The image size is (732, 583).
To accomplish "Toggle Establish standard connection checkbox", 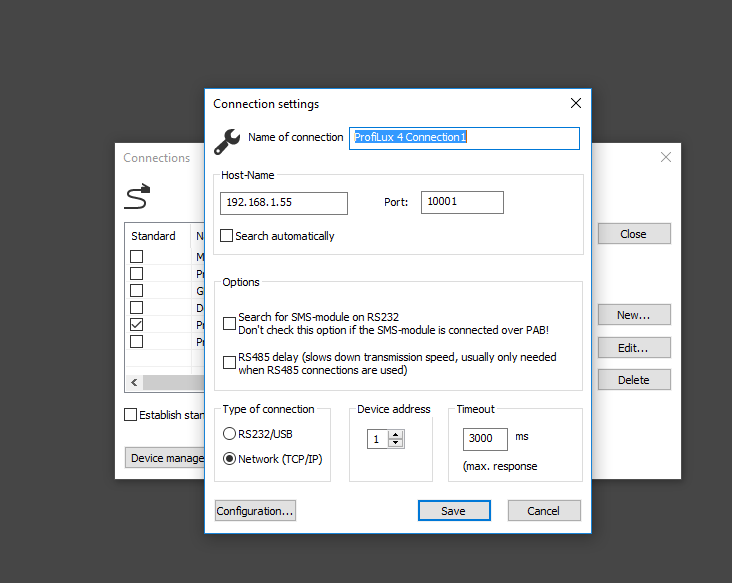I will (131, 414).
